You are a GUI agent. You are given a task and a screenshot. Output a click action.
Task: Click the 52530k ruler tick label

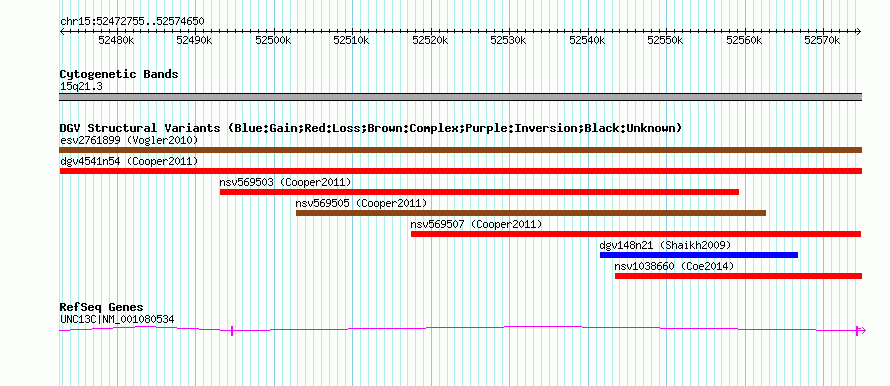point(509,40)
